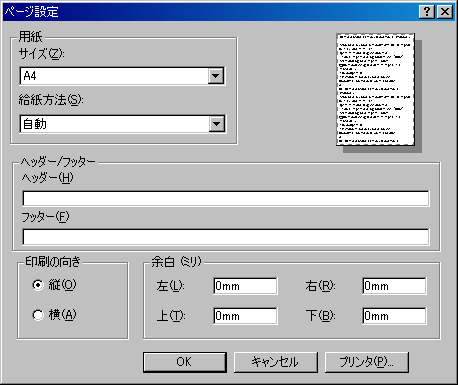Confirm with the OK button
Viewport: 458px width, 385px height.
point(185,362)
